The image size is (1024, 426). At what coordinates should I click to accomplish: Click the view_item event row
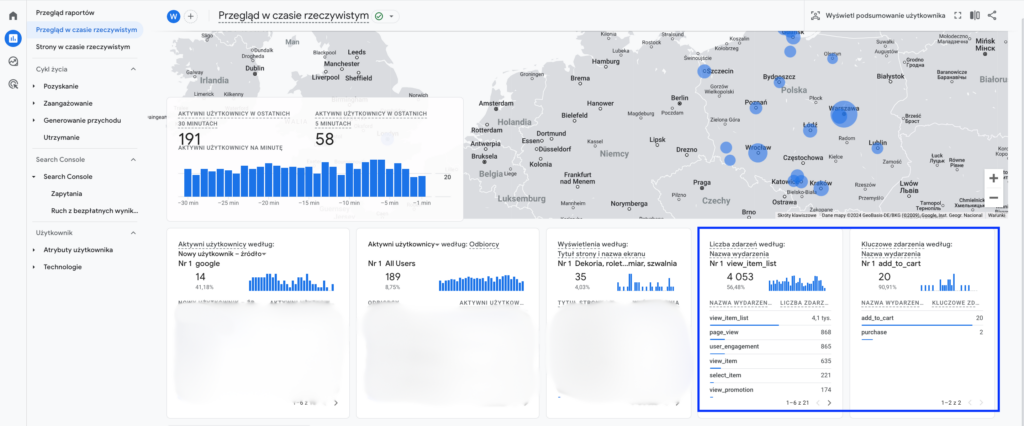pos(769,361)
